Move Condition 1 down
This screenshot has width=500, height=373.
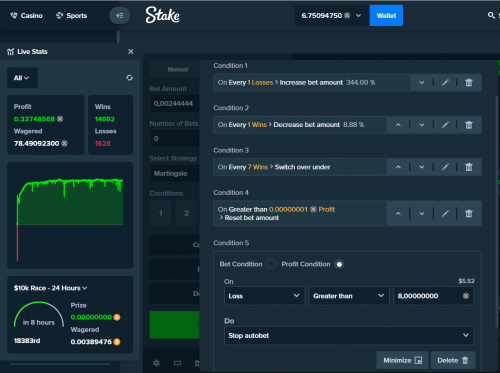(422, 83)
